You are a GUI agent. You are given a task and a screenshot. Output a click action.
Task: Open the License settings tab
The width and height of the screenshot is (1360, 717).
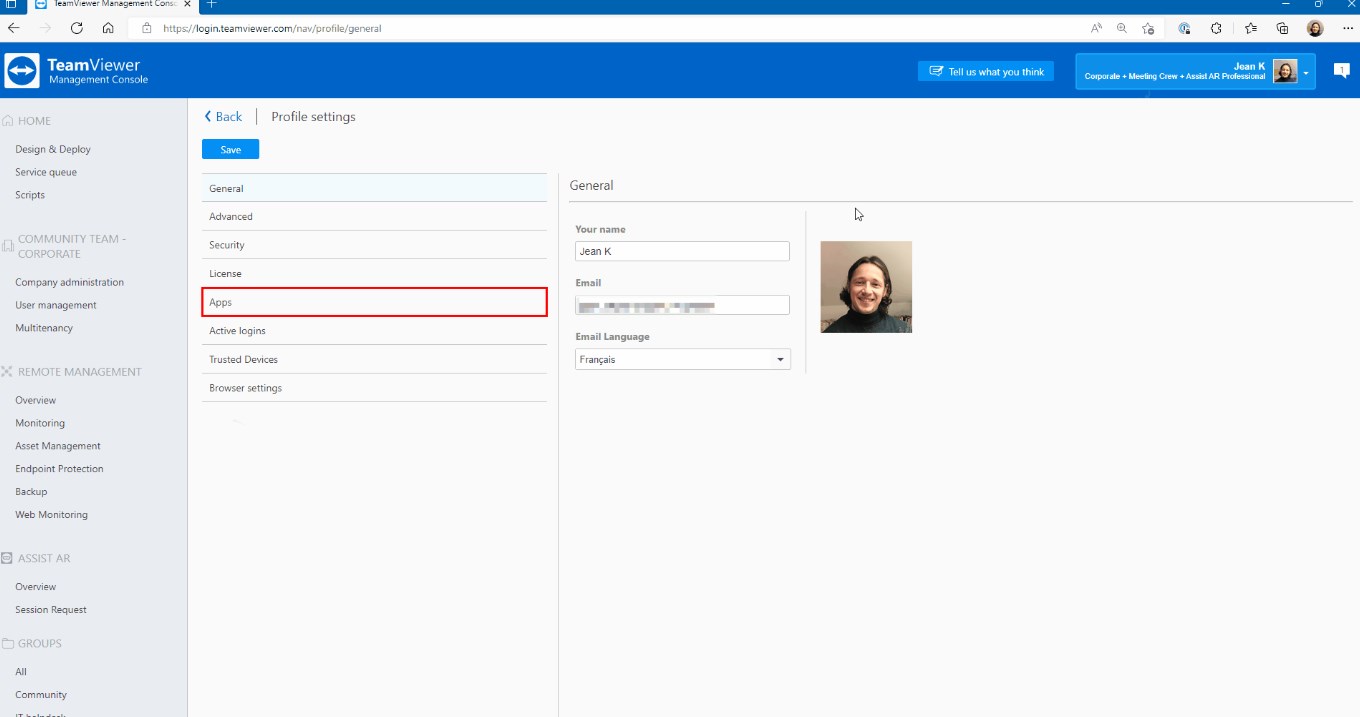[x=374, y=273]
